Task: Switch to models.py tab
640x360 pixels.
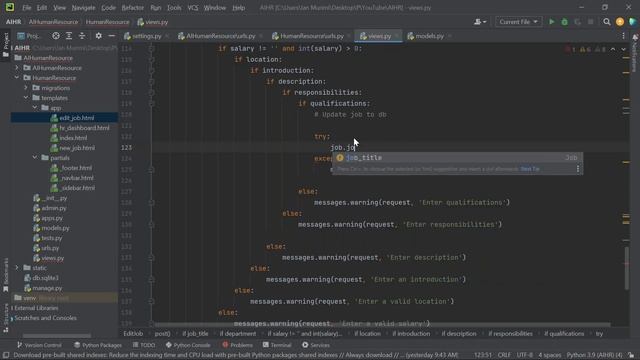Action: [x=429, y=36]
